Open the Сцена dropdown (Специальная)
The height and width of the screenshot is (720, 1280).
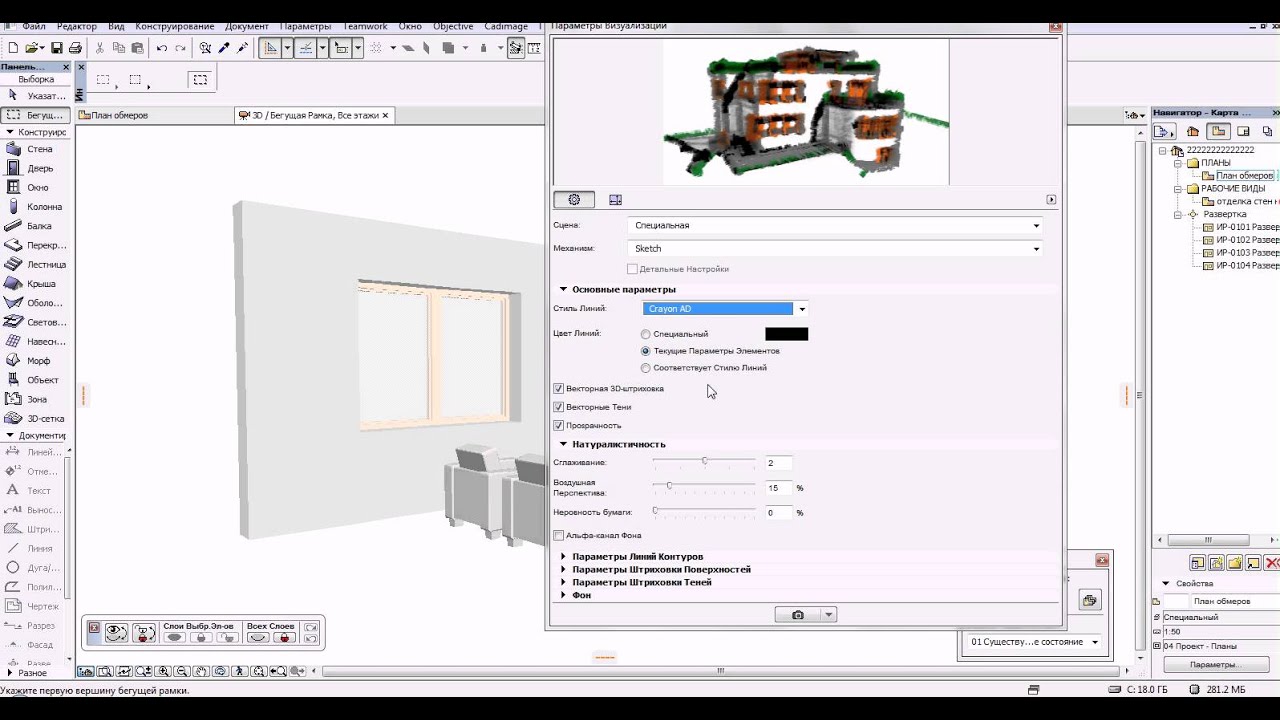pos(836,225)
